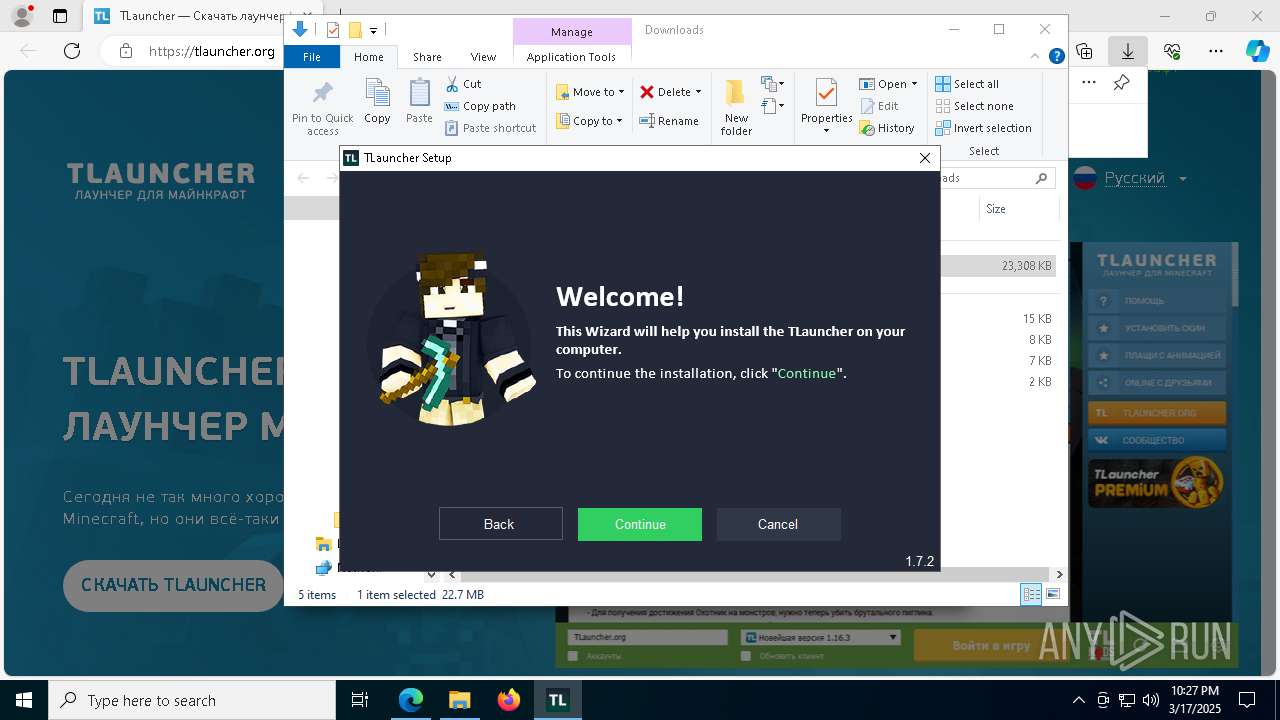Click Invert selection in Explorer ribbon
This screenshot has width=1280, height=720.
click(983, 128)
